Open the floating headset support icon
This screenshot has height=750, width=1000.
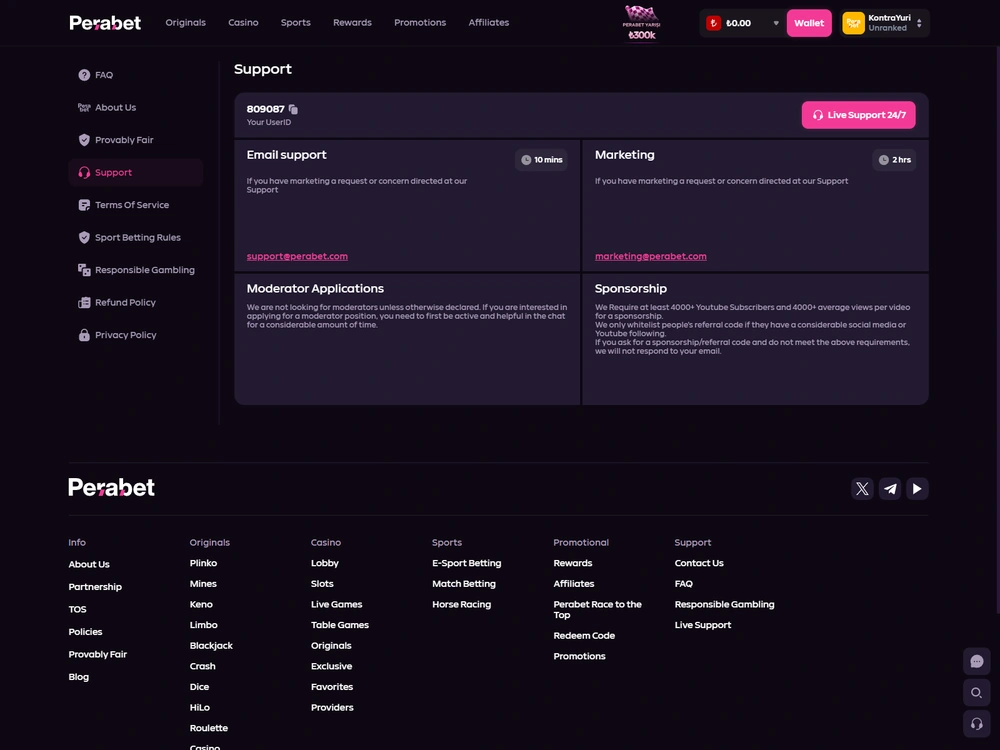[976, 724]
